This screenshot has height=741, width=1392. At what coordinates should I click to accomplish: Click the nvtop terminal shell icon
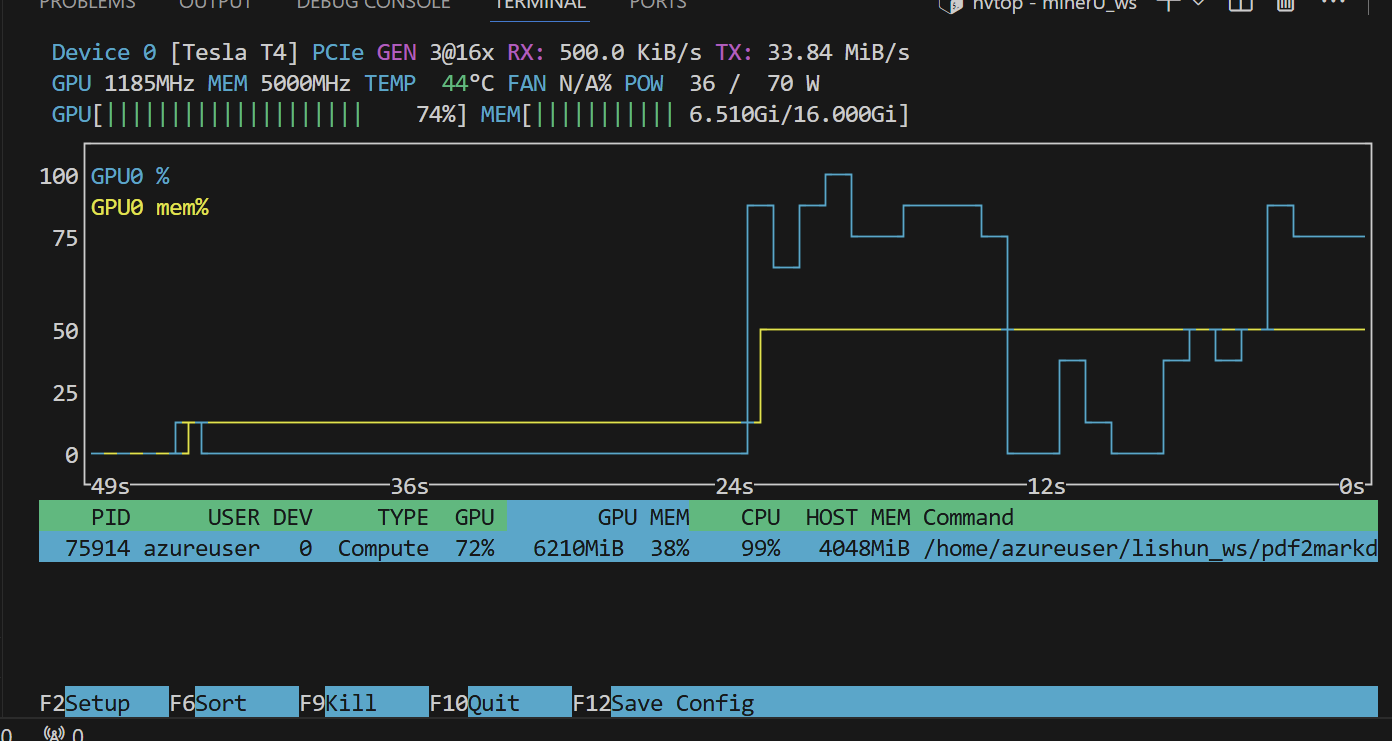pyautogui.click(x=950, y=4)
